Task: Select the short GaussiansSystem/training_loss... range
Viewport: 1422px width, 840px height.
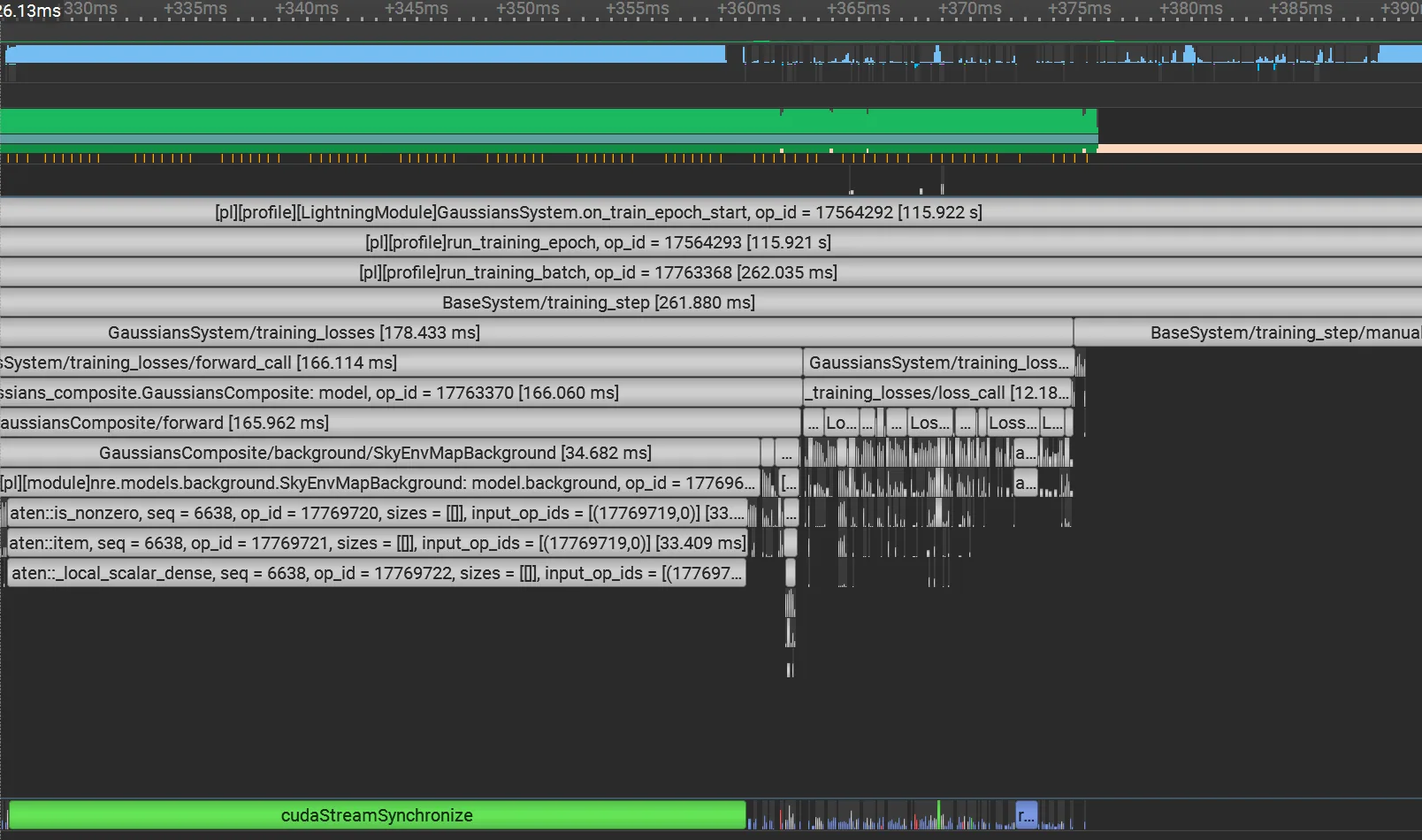Action: tap(938, 363)
